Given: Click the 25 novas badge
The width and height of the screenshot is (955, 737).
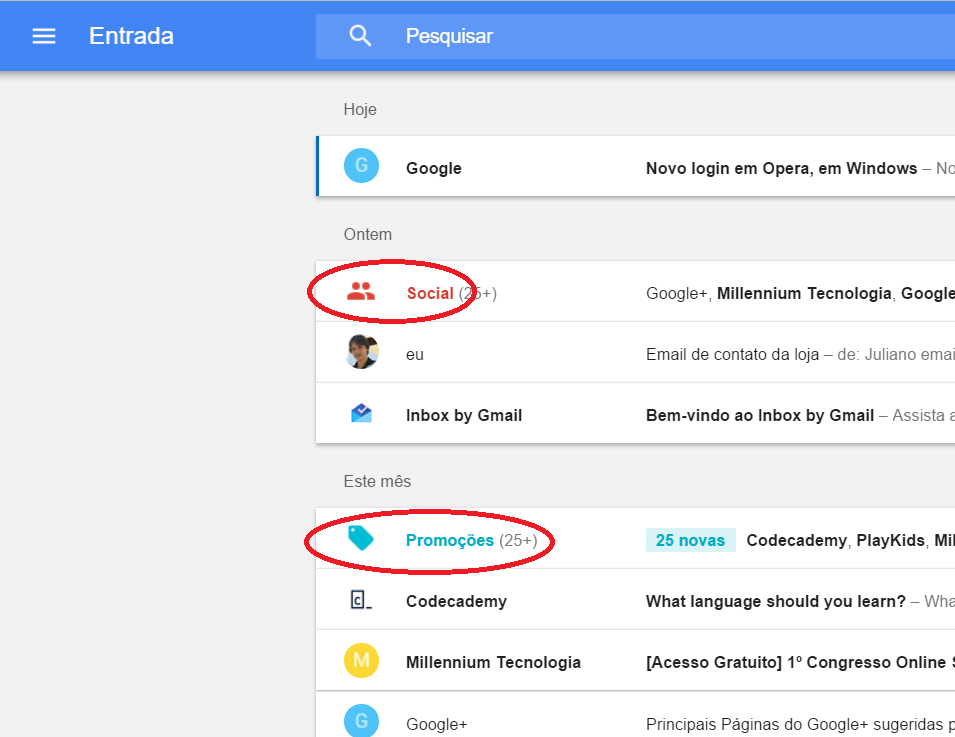Looking at the screenshot, I should tap(690, 540).
